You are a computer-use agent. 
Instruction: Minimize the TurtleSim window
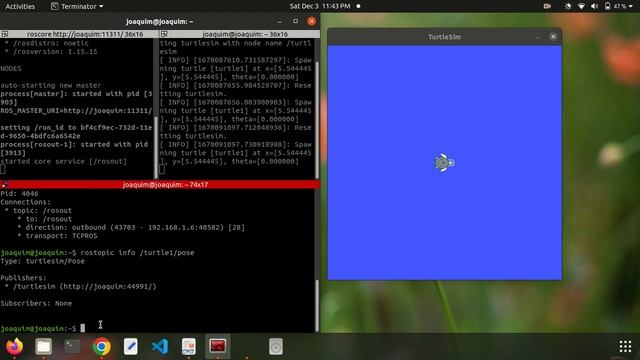click(x=538, y=37)
